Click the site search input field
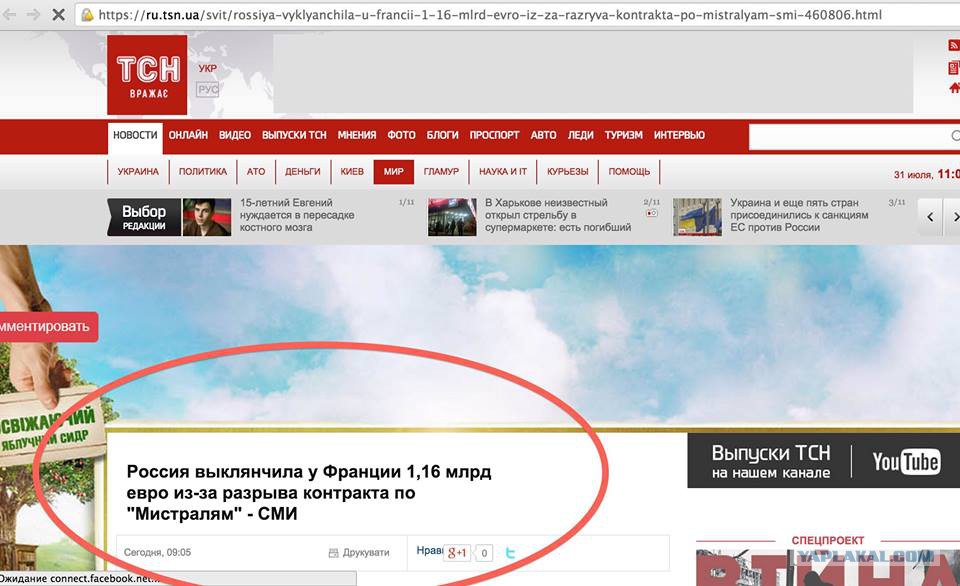This screenshot has width=960, height=586. 852,136
